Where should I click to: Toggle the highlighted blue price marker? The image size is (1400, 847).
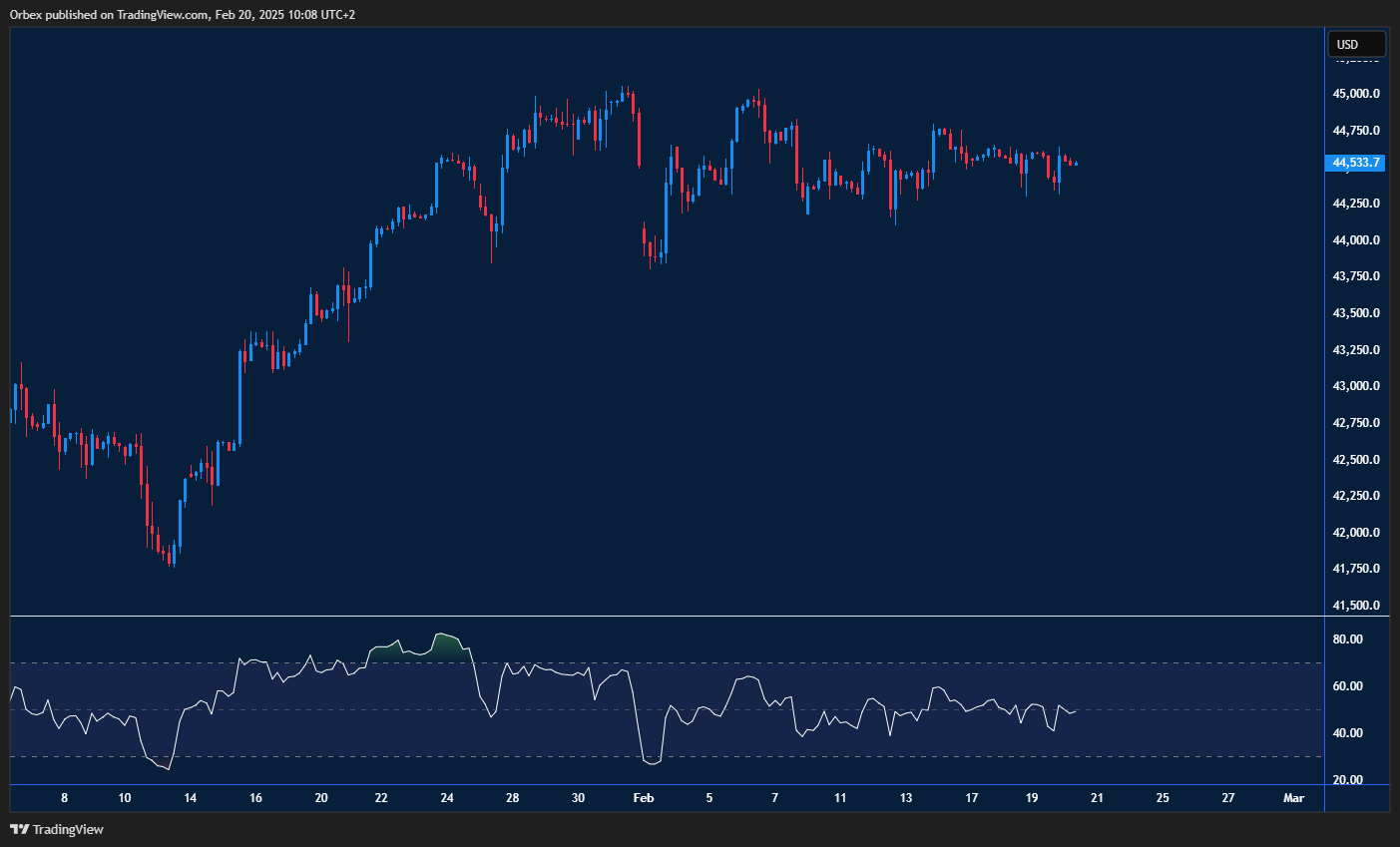coord(1354,163)
